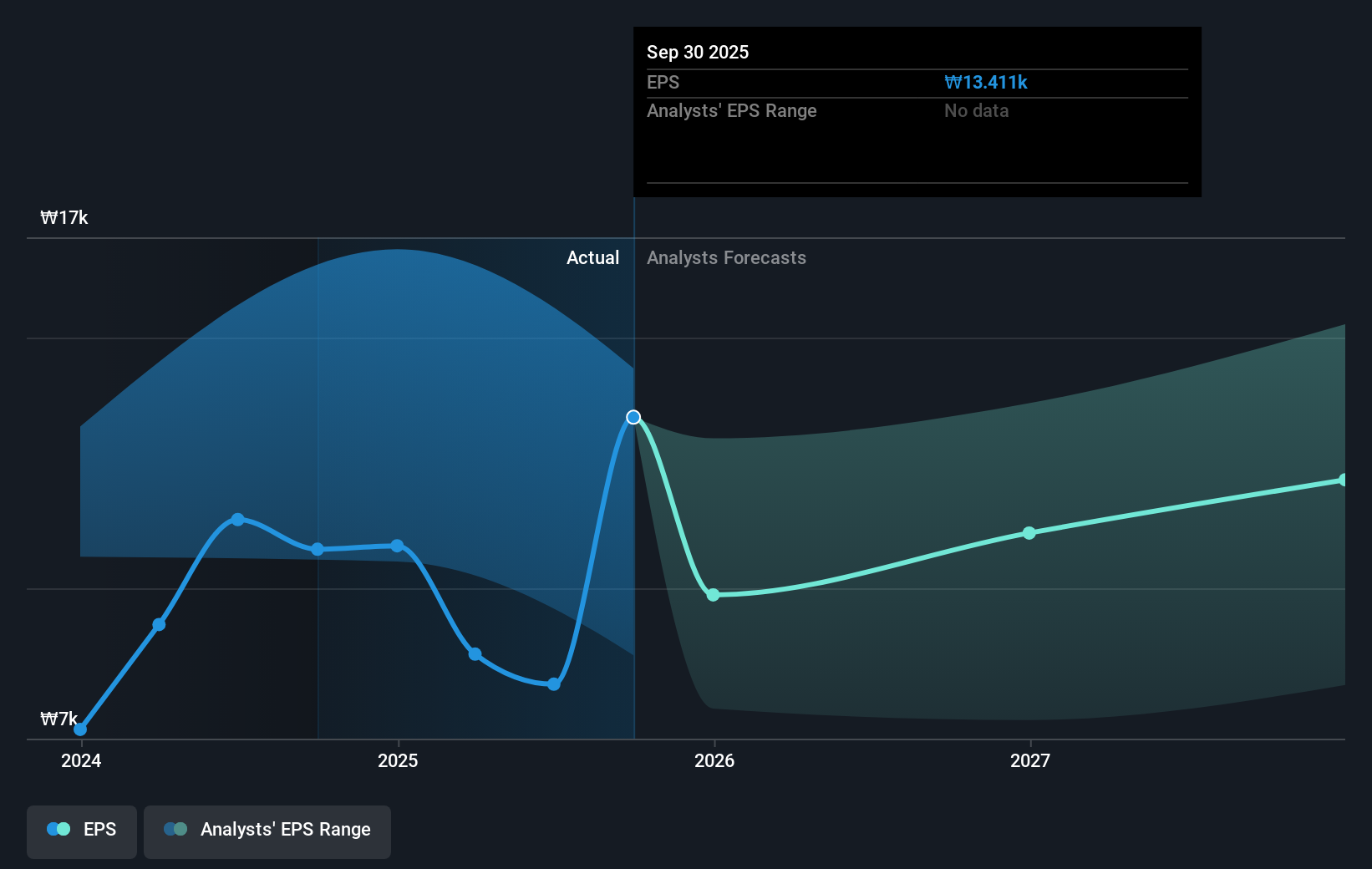1372x869 pixels.
Task: Open the Analysts Forecasts section
Action: 726,257
